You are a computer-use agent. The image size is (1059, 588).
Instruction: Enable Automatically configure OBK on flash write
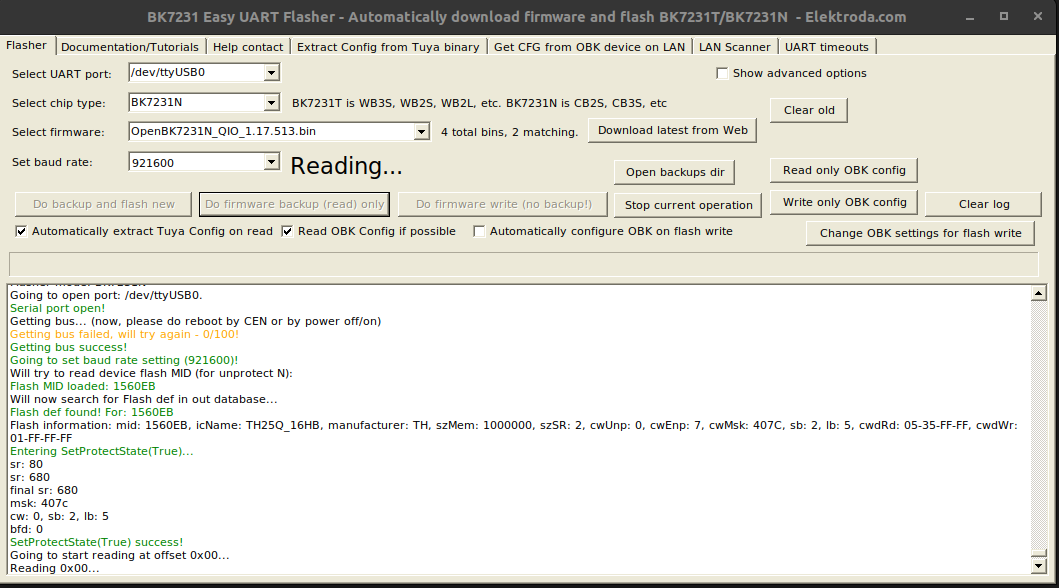(479, 232)
